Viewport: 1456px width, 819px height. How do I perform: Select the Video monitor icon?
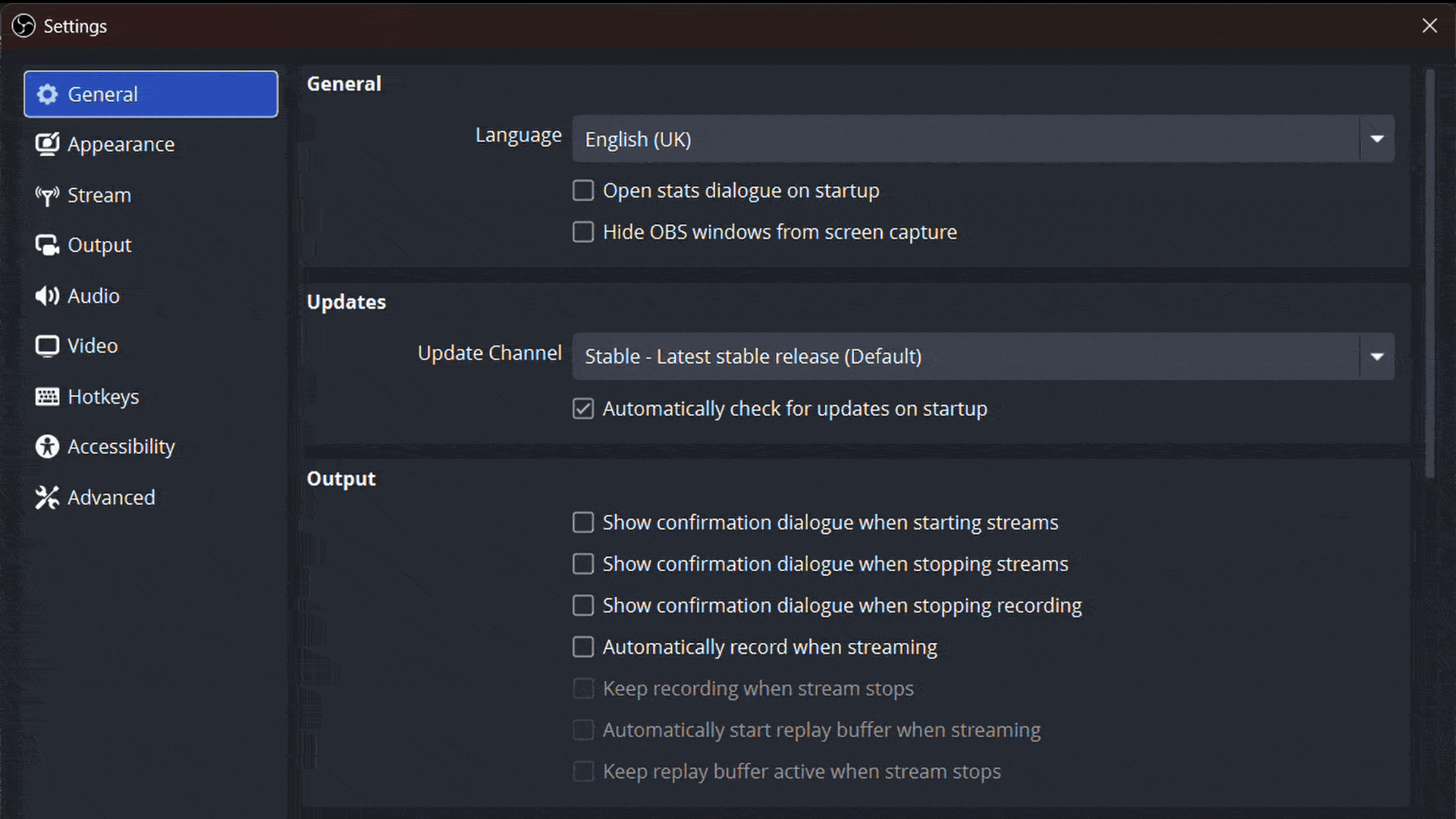coord(47,346)
